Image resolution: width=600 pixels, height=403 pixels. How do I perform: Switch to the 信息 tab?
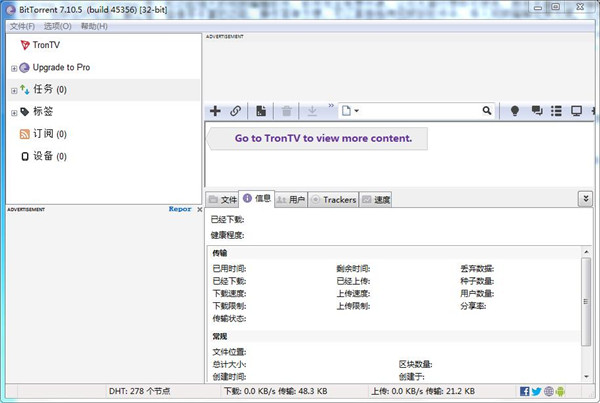pos(257,198)
